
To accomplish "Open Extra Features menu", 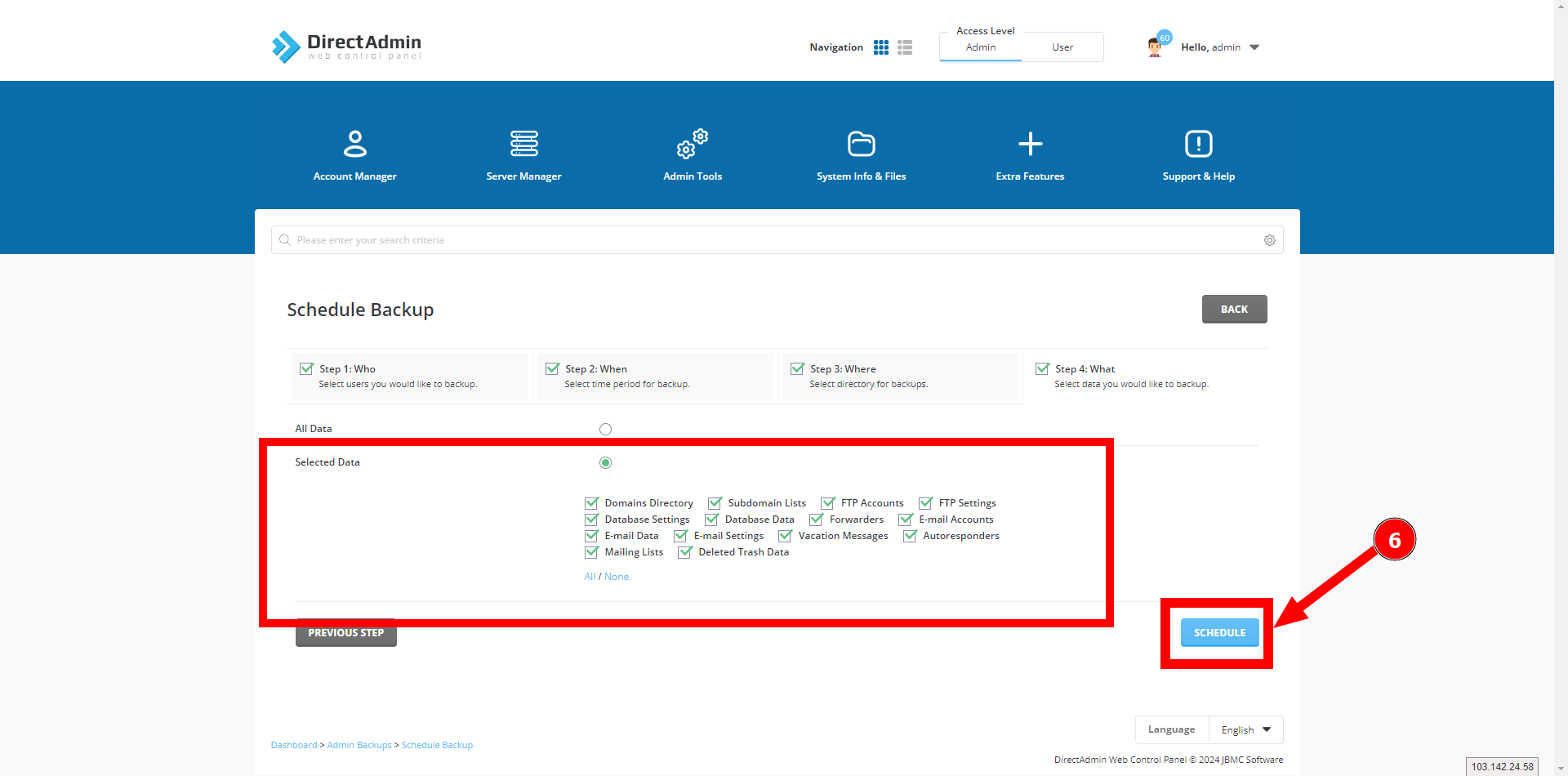I will point(1030,155).
